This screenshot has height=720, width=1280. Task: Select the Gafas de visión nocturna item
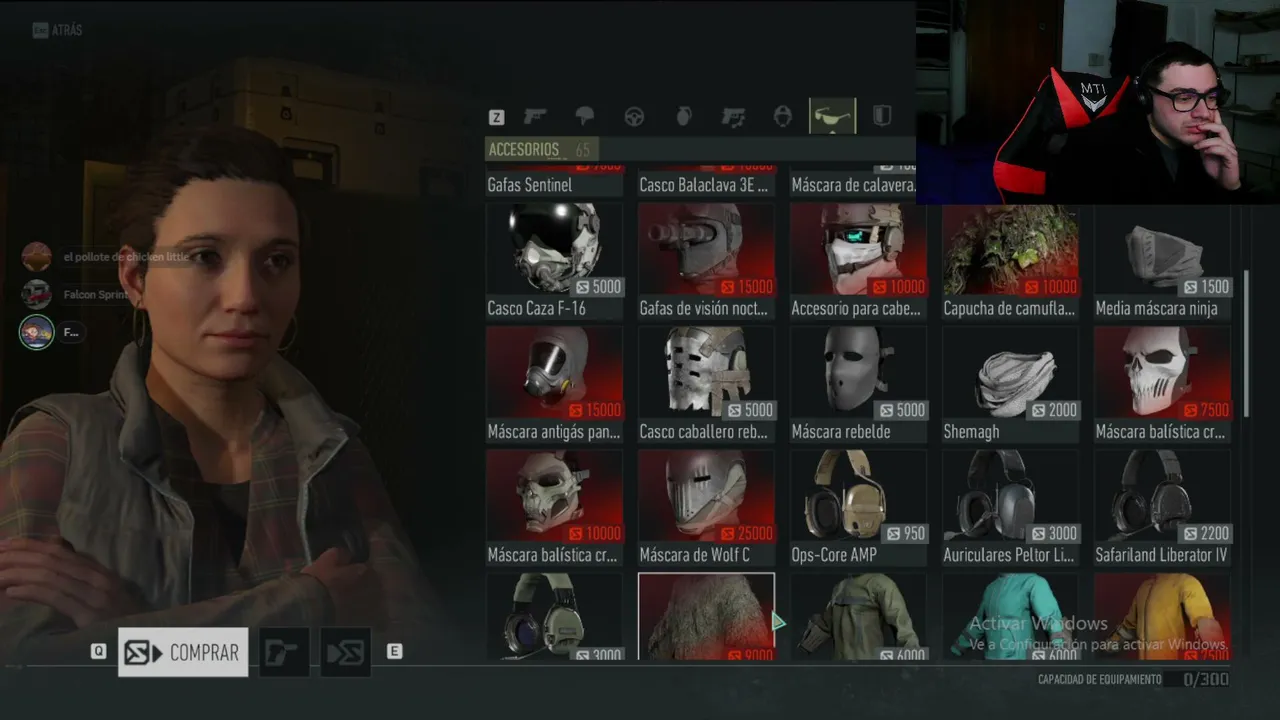coord(706,261)
